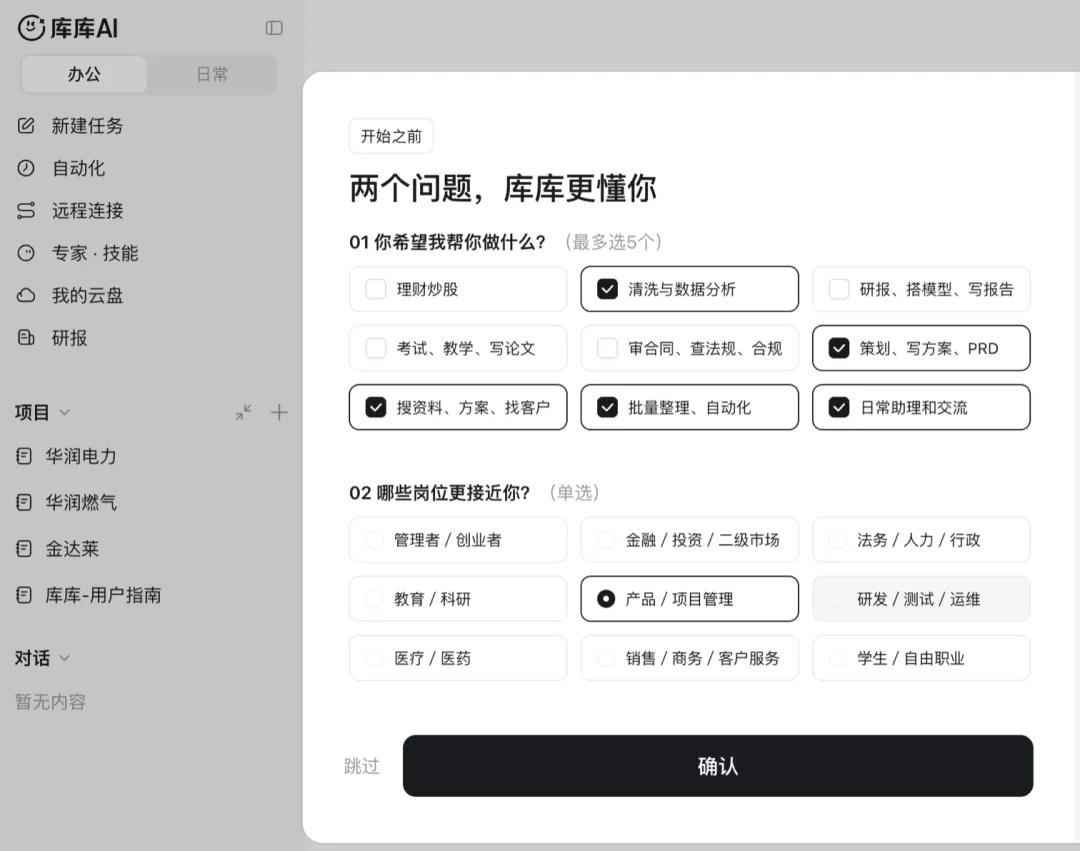Image resolution: width=1080 pixels, height=851 pixels.
Task: Click the 研报 document icon
Action: [25, 337]
